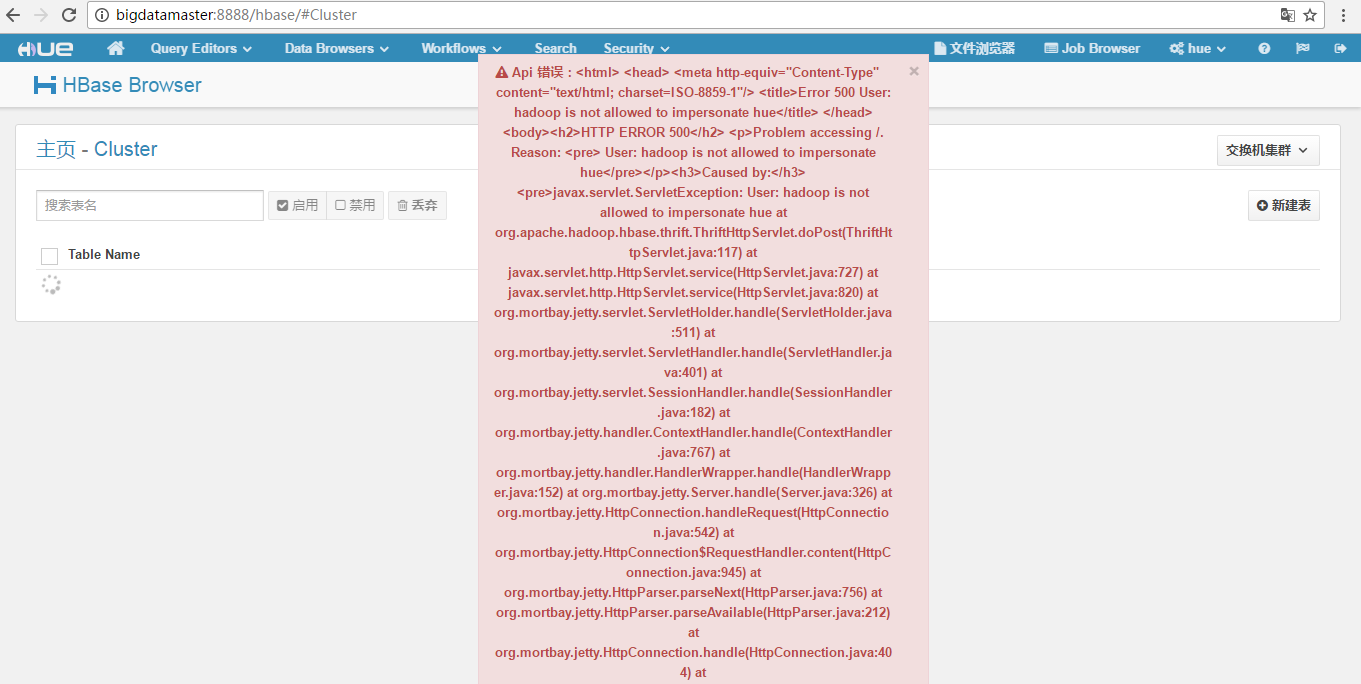Expand the Security menu
Viewport: 1361px width, 684px height.
[636, 48]
